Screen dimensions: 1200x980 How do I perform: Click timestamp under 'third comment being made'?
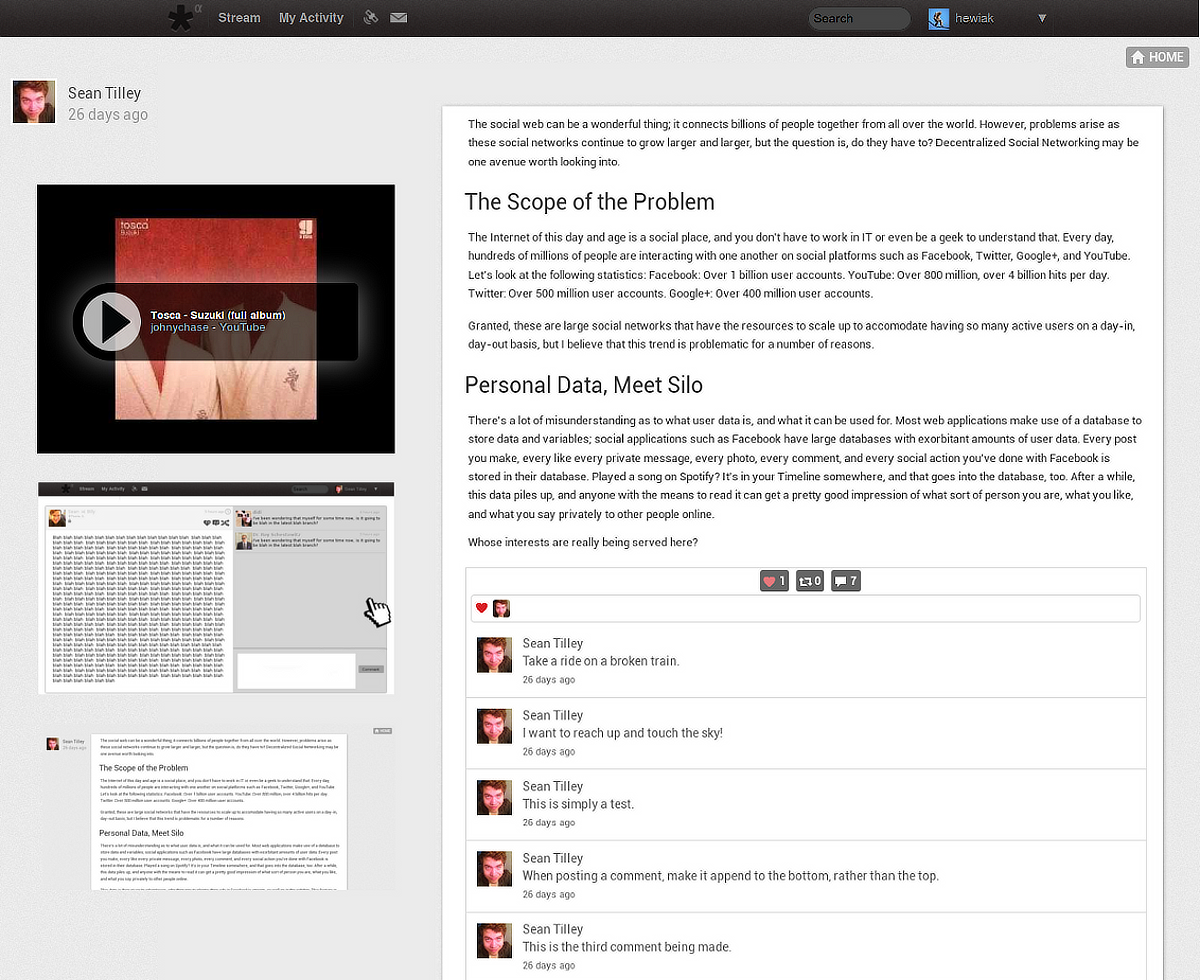pos(549,966)
